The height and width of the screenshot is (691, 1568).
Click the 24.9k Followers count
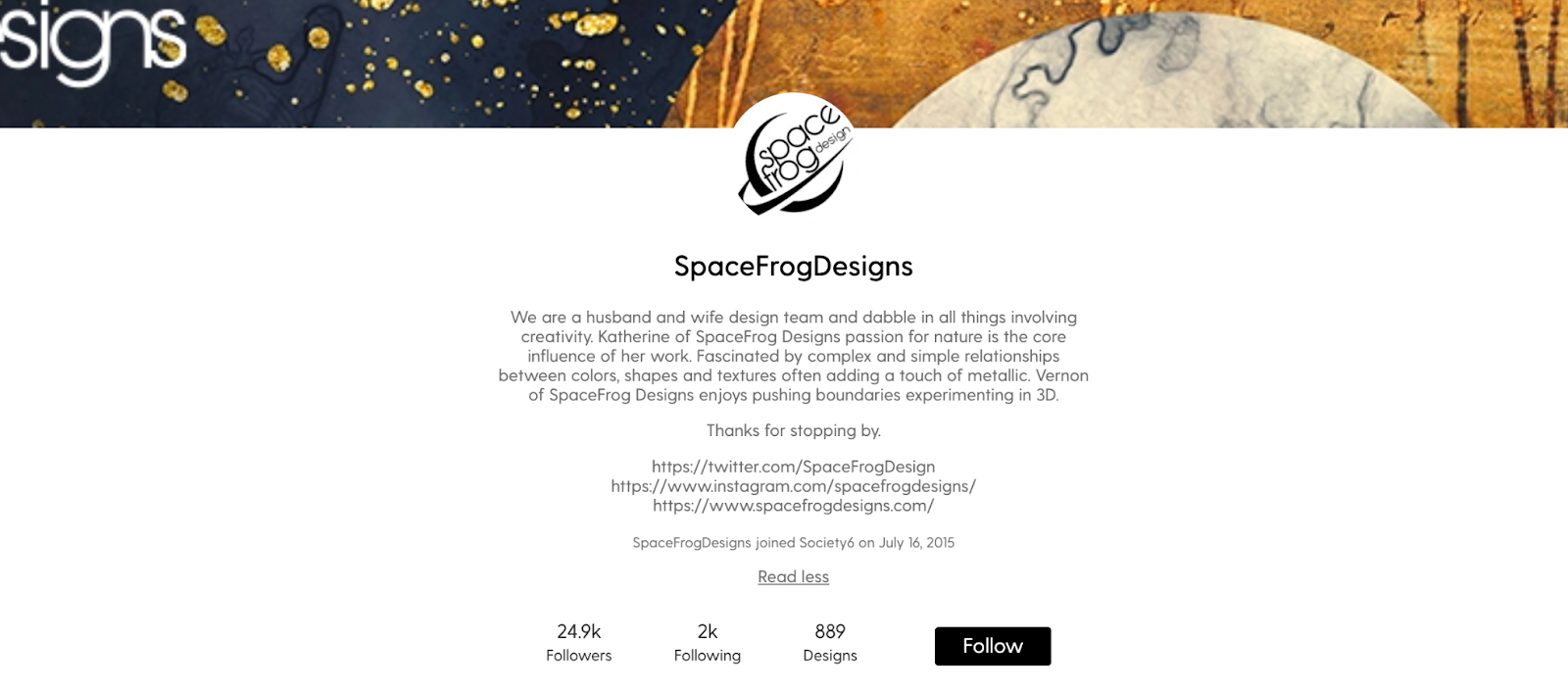[x=579, y=632]
